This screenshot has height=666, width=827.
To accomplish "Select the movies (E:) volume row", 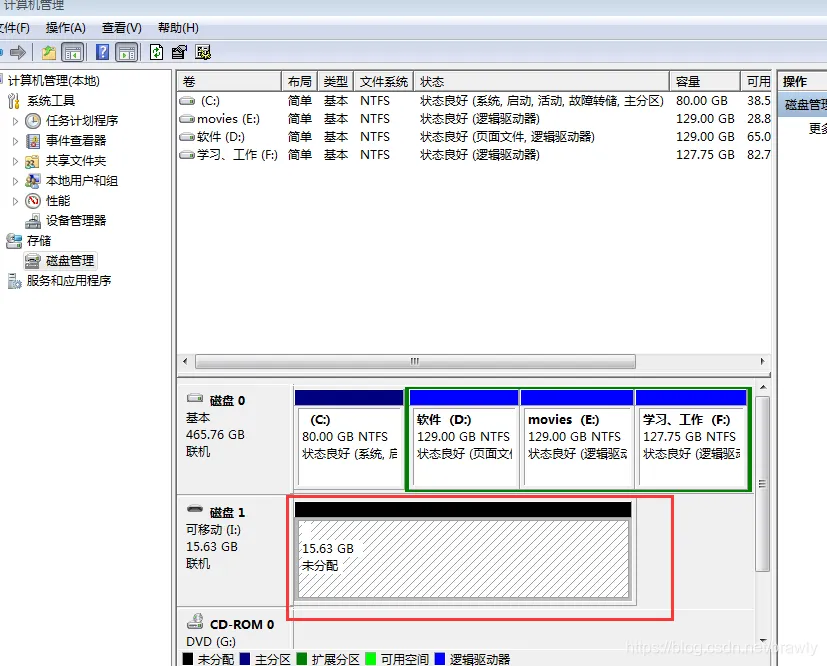I will pos(474,119).
